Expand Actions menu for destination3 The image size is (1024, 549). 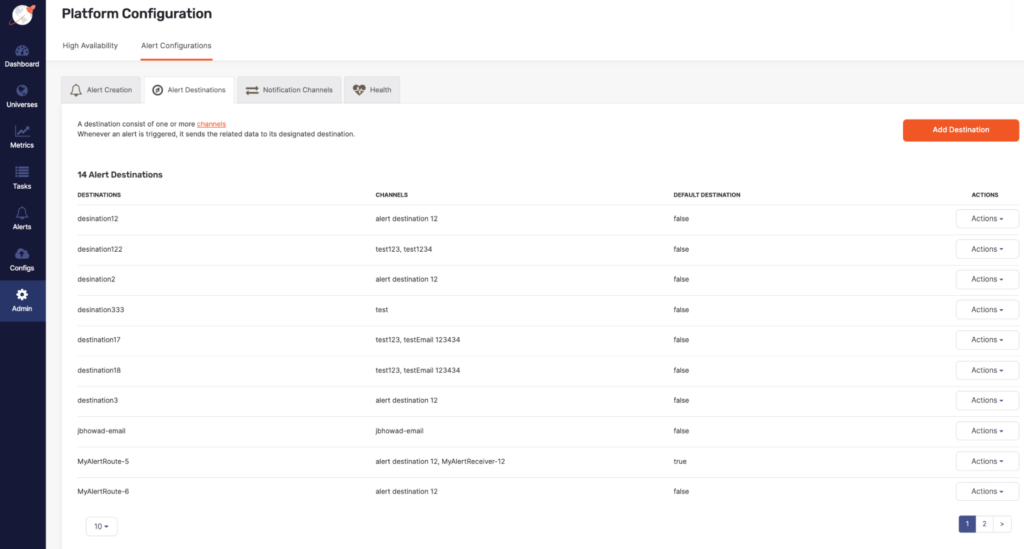pyautogui.click(x=987, y=401)
